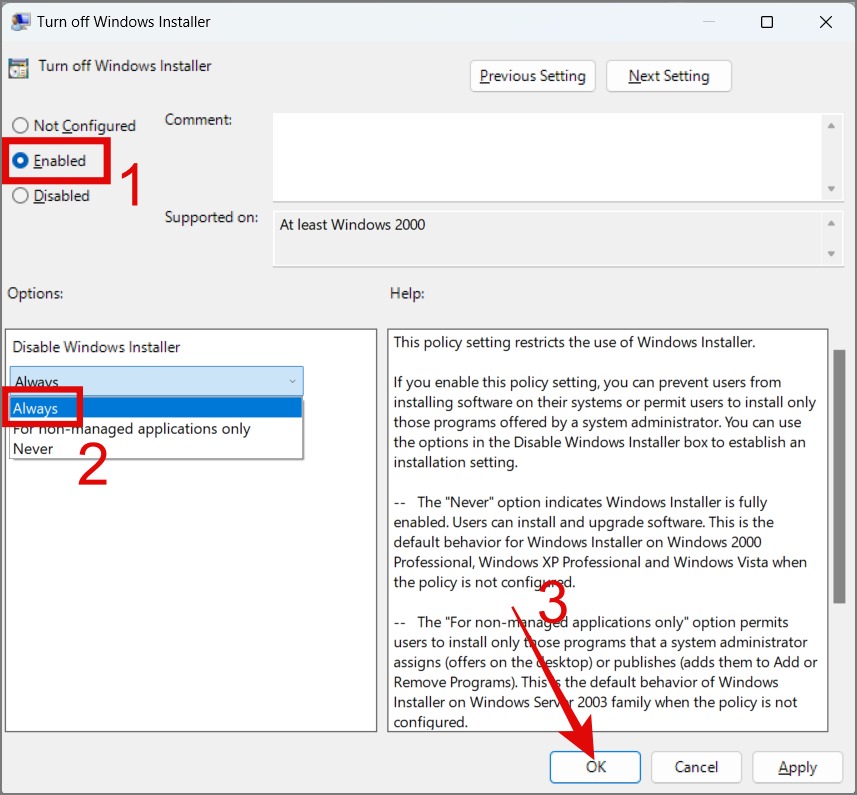Select the Enabled radio button
This screenshot has width=857, height=795.
click(x=49, y=161)
